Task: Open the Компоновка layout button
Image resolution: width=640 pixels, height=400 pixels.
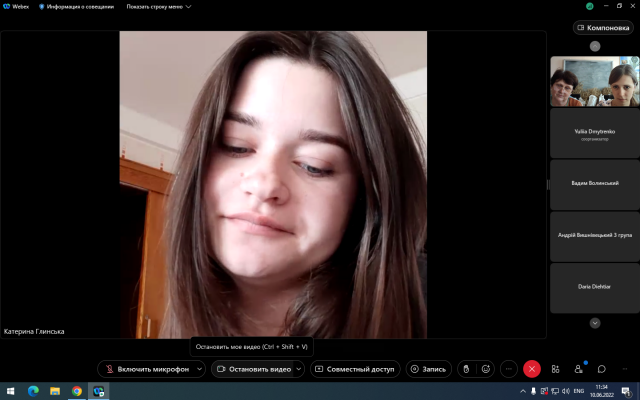Action: pos(603,28)
